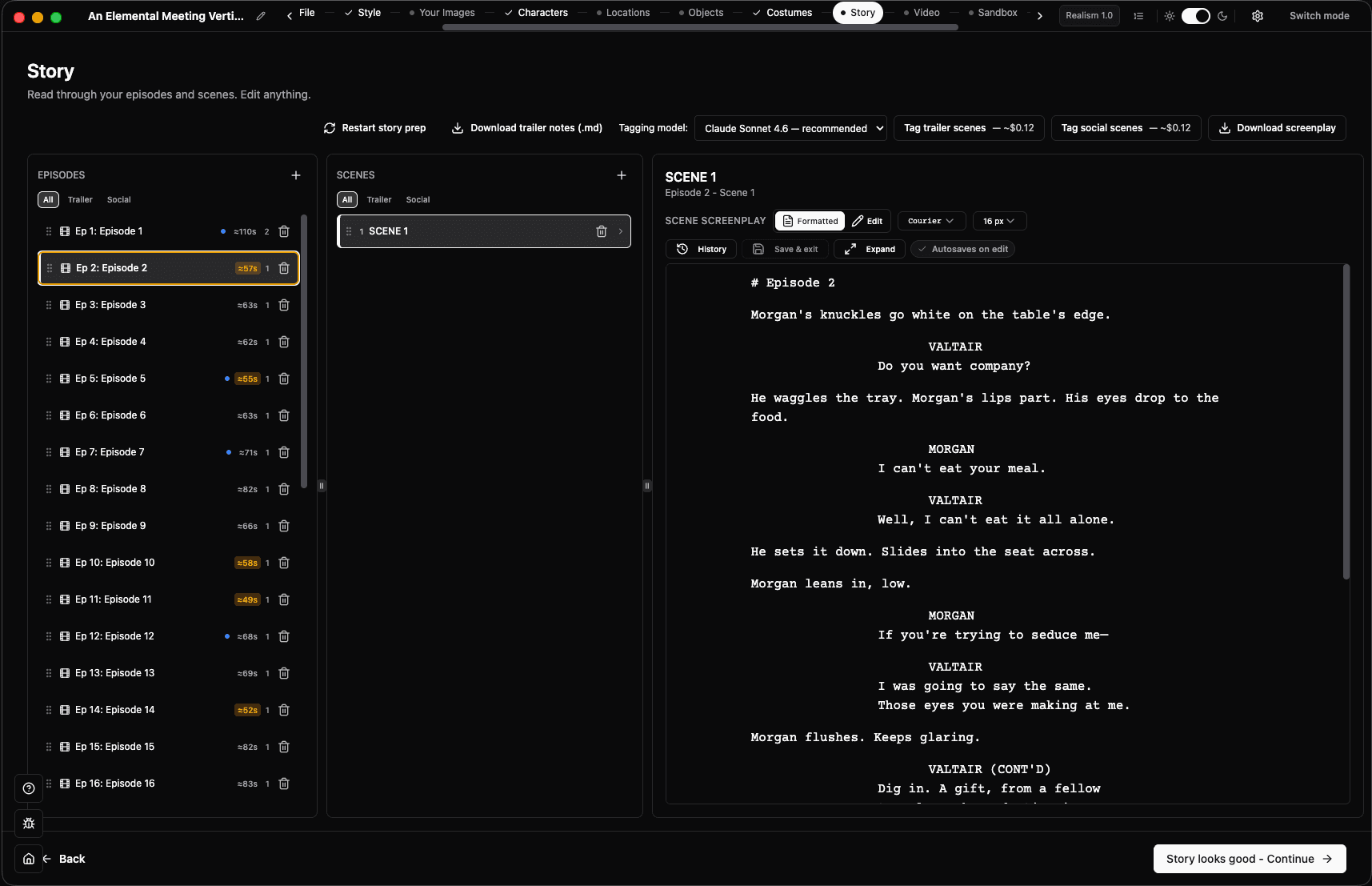This screenshot has width=1372, height=886.
Task: Toggle the light/dark theme switch
Action: click(x=1196, y=16)
